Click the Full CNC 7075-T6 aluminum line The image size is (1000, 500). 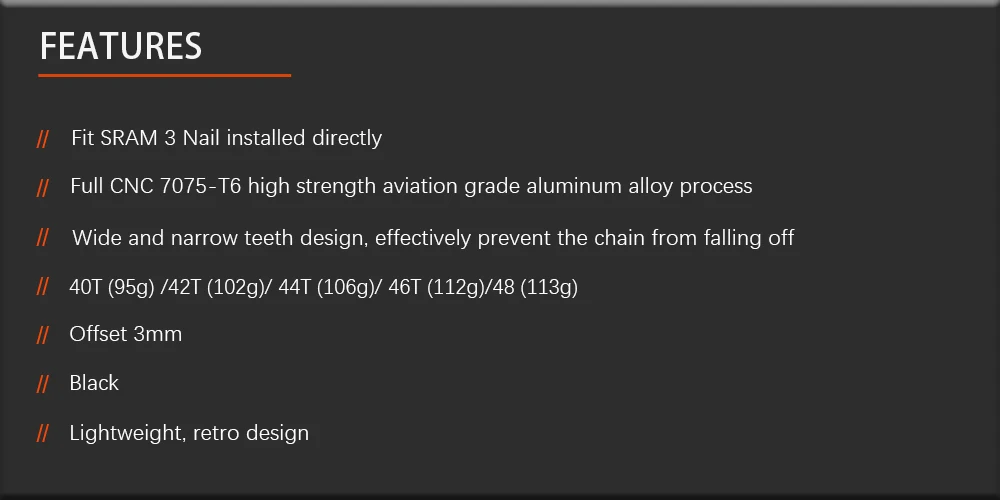[411, 186]
